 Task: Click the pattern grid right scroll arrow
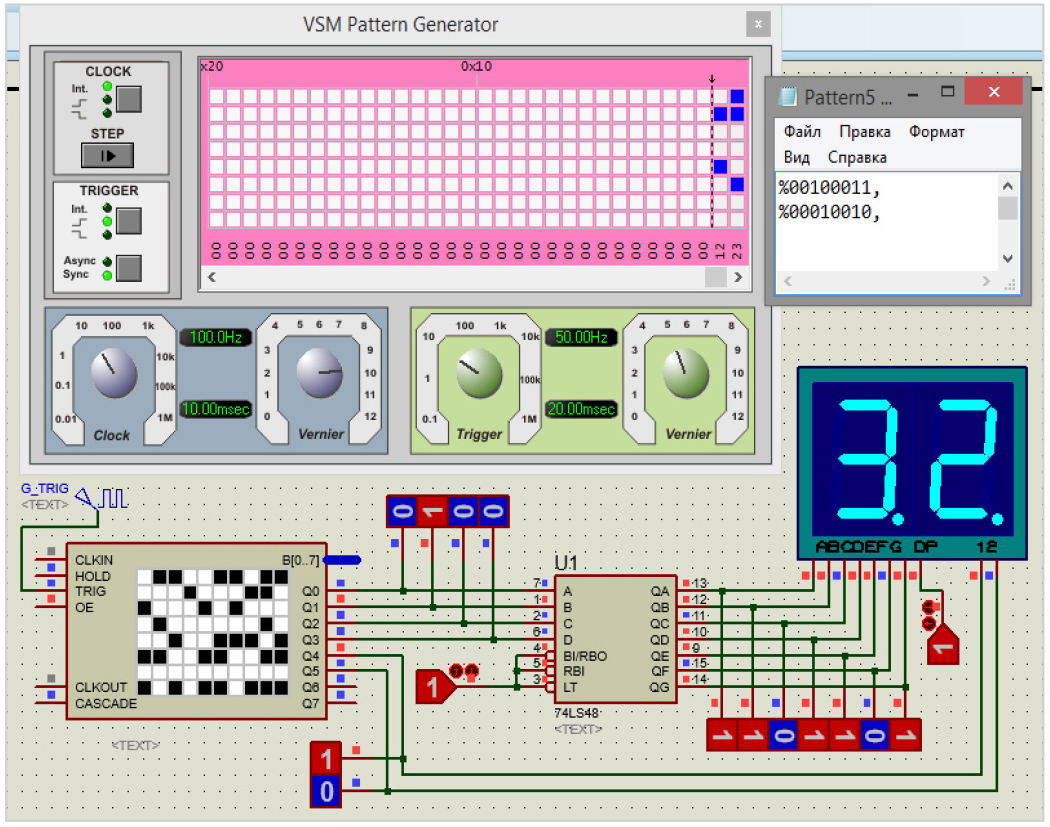[x=738, y=277]
